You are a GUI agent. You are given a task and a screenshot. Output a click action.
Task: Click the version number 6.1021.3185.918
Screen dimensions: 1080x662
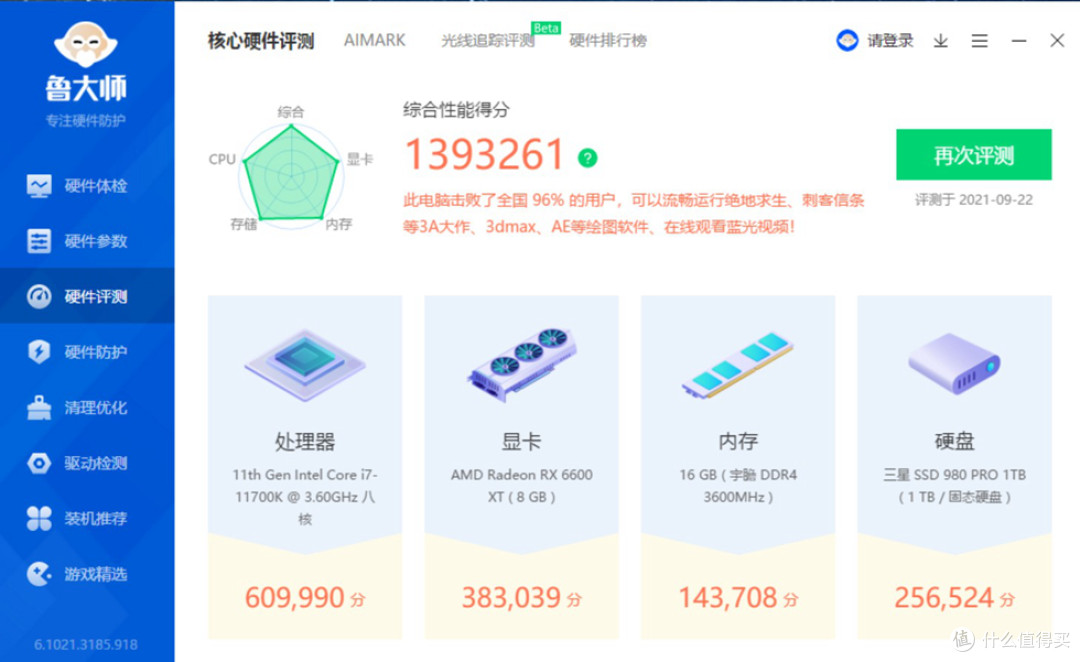(86, 645)
